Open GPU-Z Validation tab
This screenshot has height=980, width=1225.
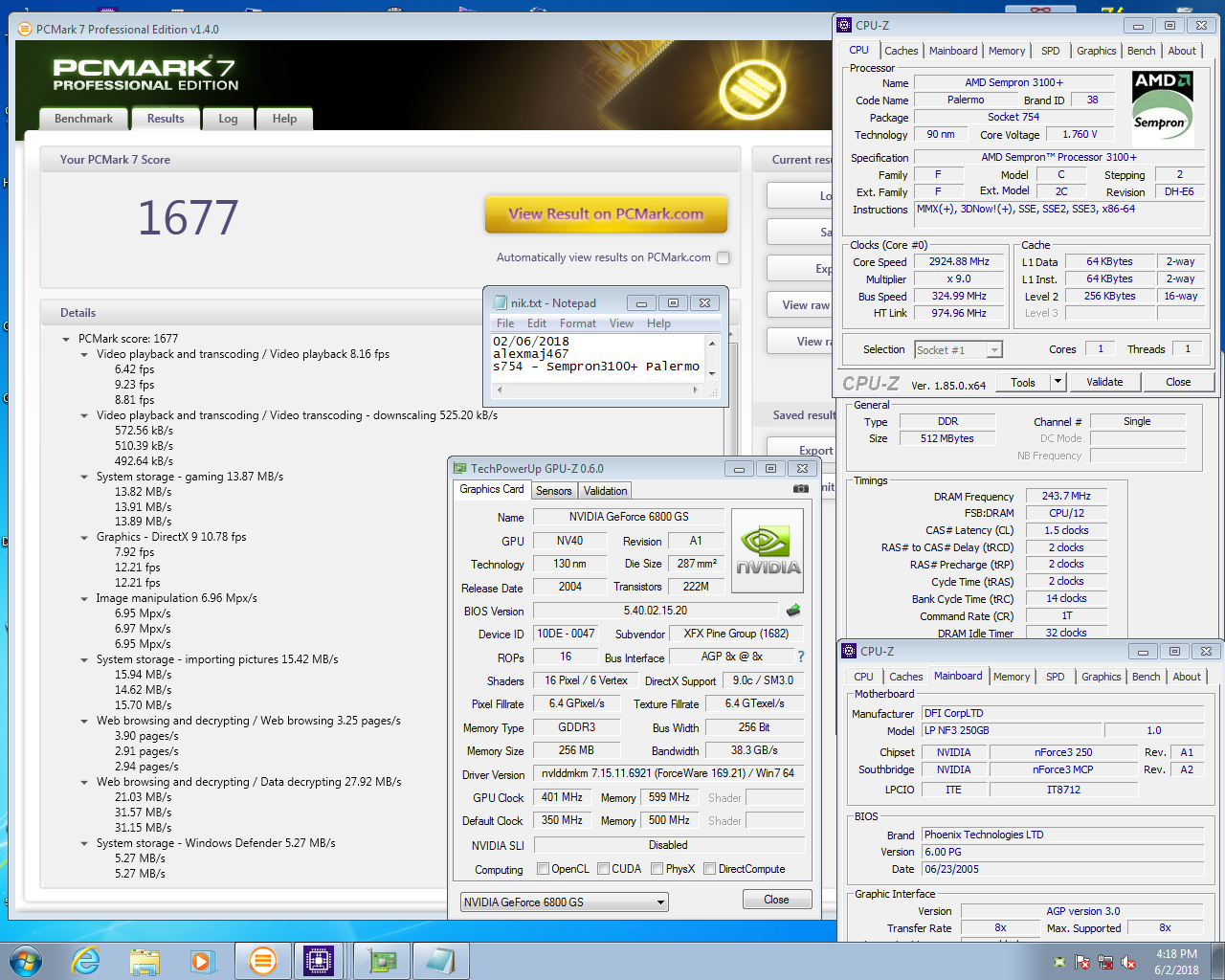[605, 491]
